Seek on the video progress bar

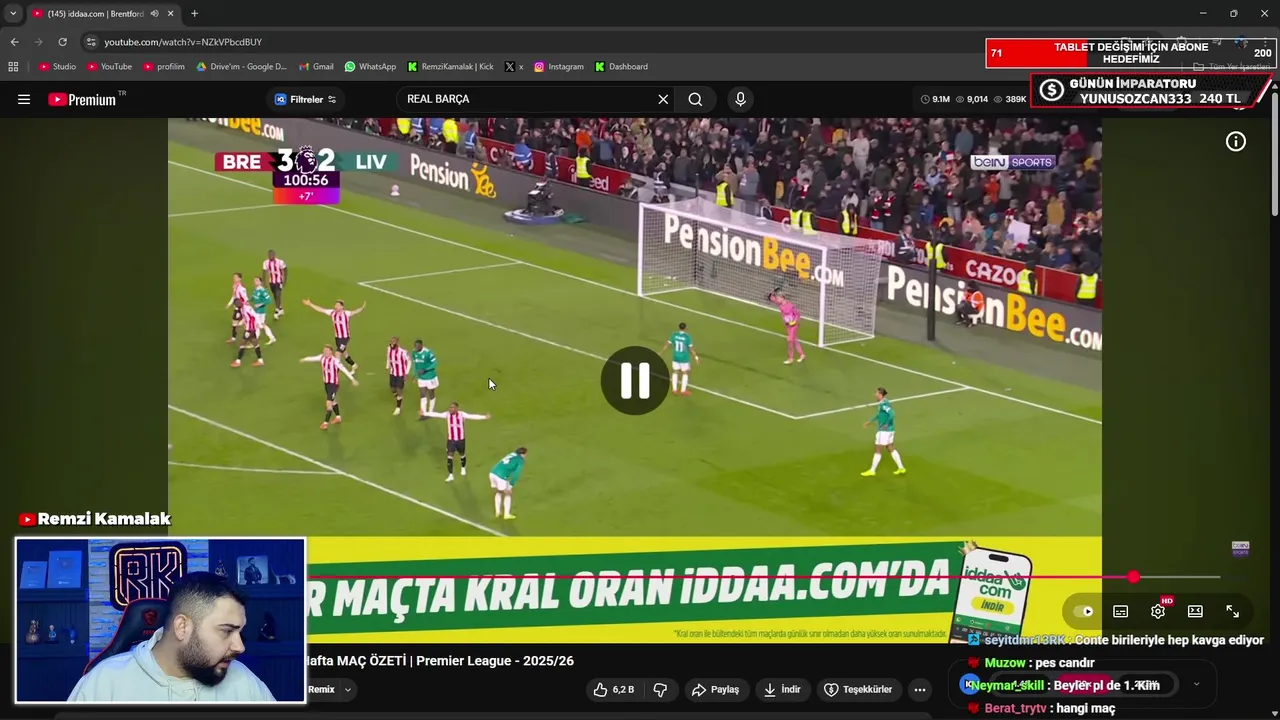763,577
